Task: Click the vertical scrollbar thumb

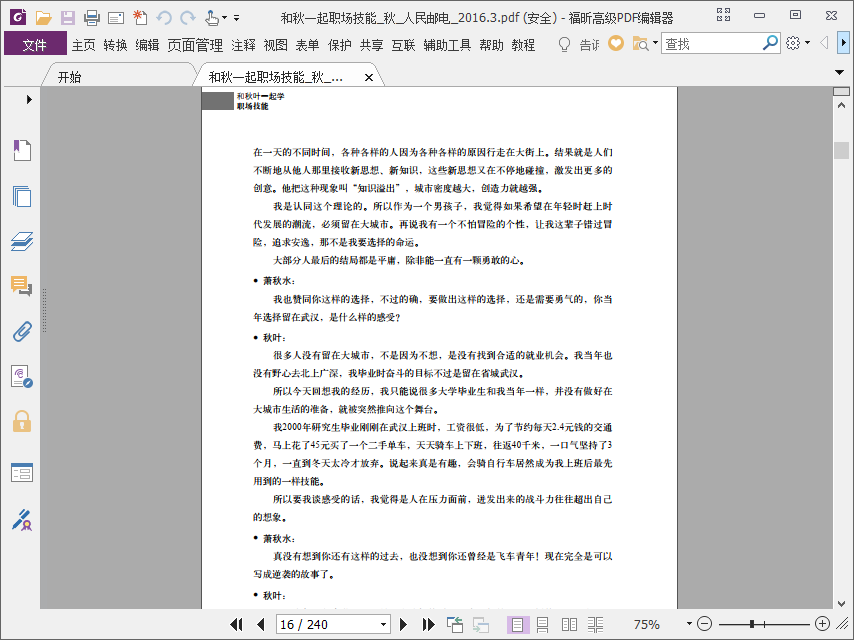Action: (x=841, y=150)
